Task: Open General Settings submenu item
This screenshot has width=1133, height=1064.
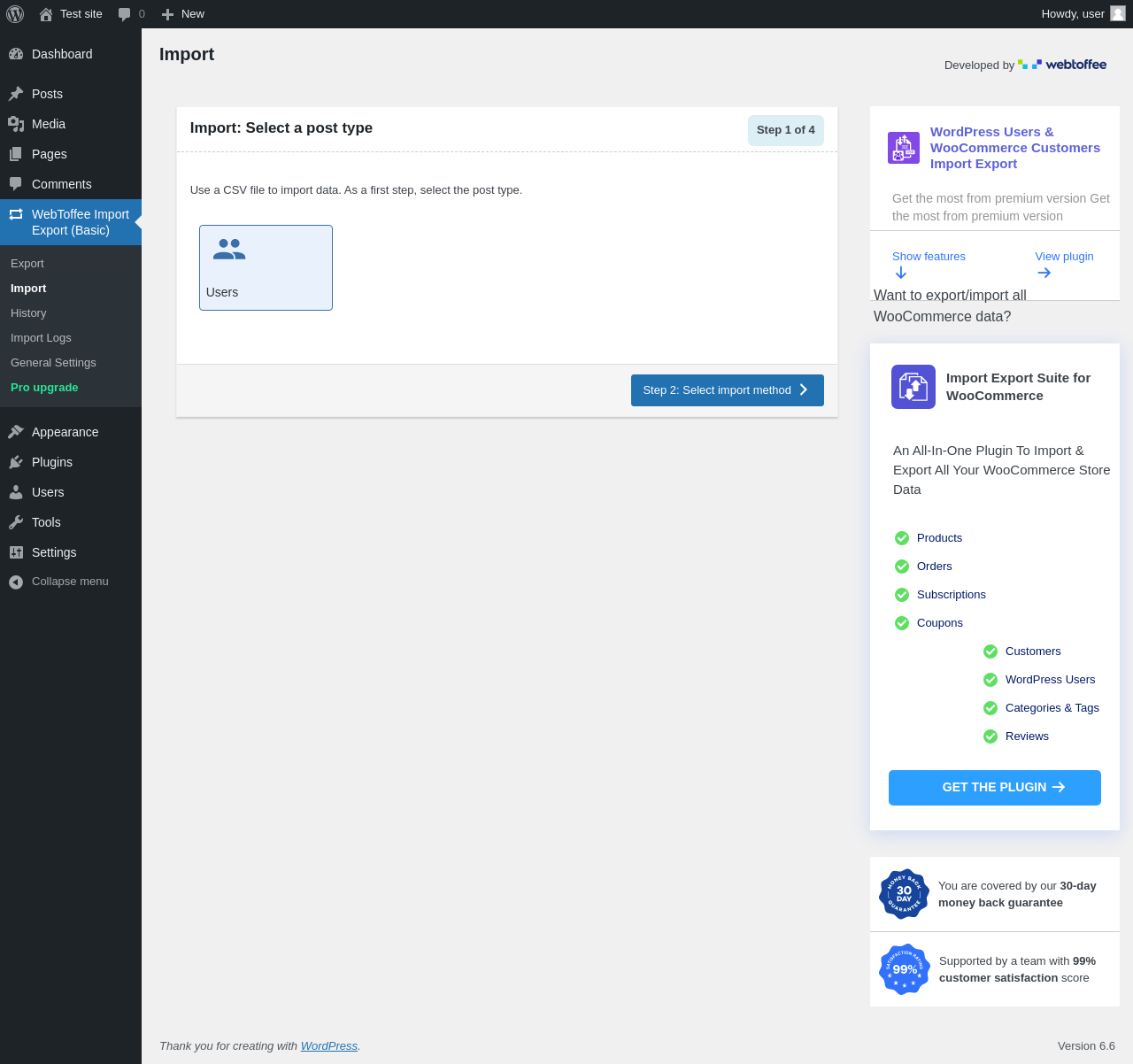Action: click(x=53, y=363)
